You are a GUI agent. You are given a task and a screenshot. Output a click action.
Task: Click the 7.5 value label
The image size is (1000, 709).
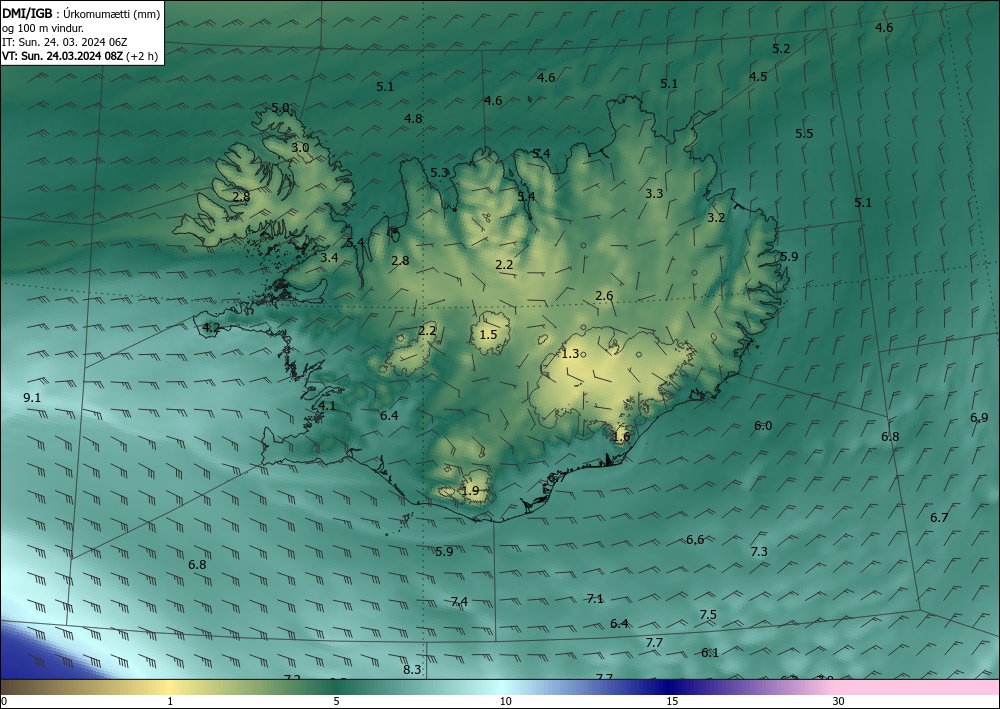(708, 615)
